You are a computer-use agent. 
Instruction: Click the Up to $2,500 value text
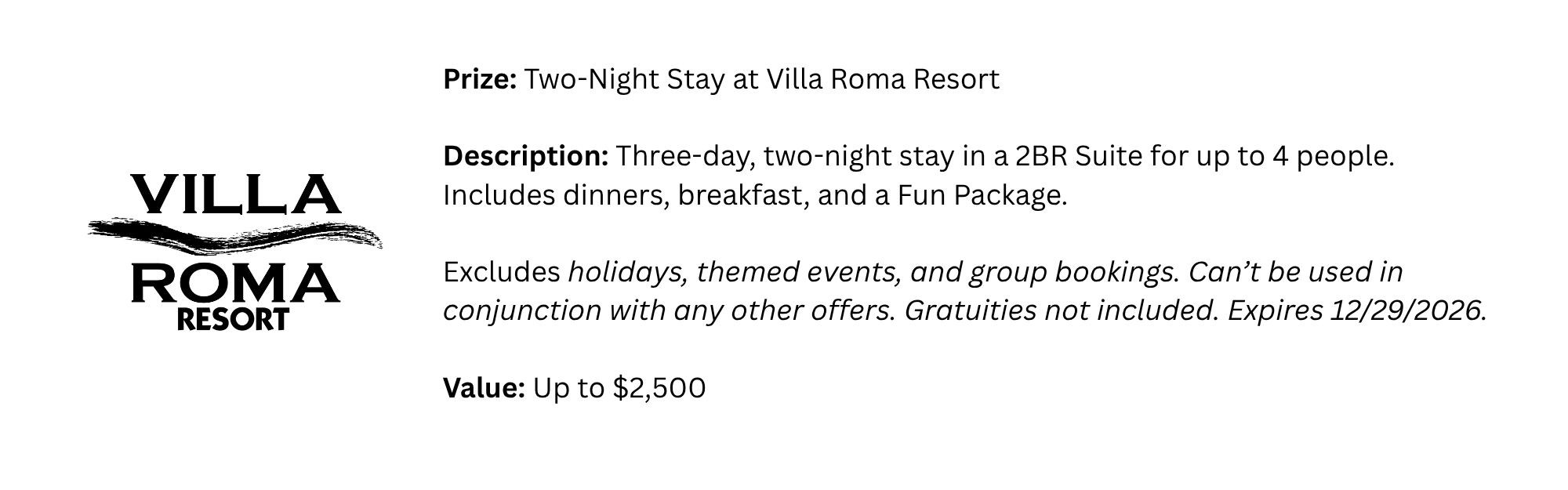619,388
